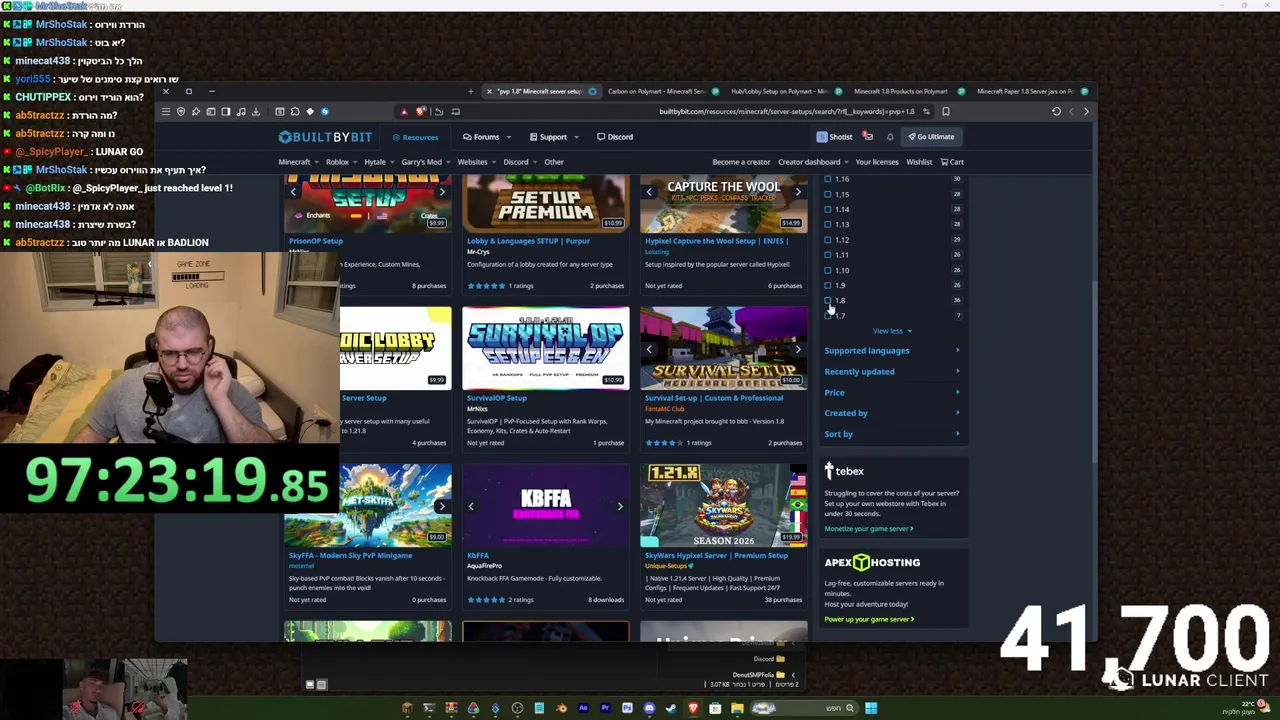This screenshot has height=720, width=1280.
Task: Click Monetize your game server Tebex link
Action: tap(868, 529)
